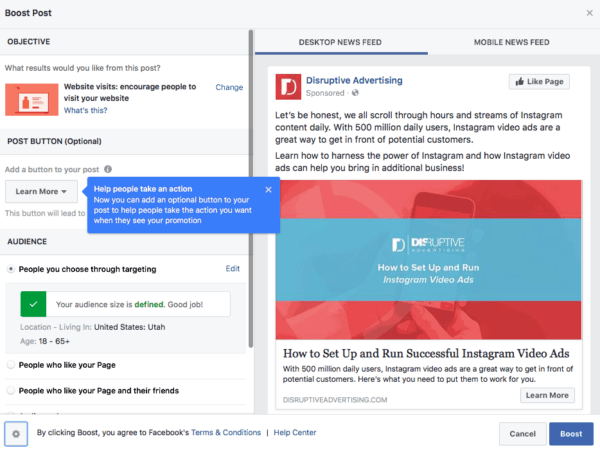The image size is (600, 450).
Task: Click the 'Disruptive Advertising' page name
Action: click(354, 80)
